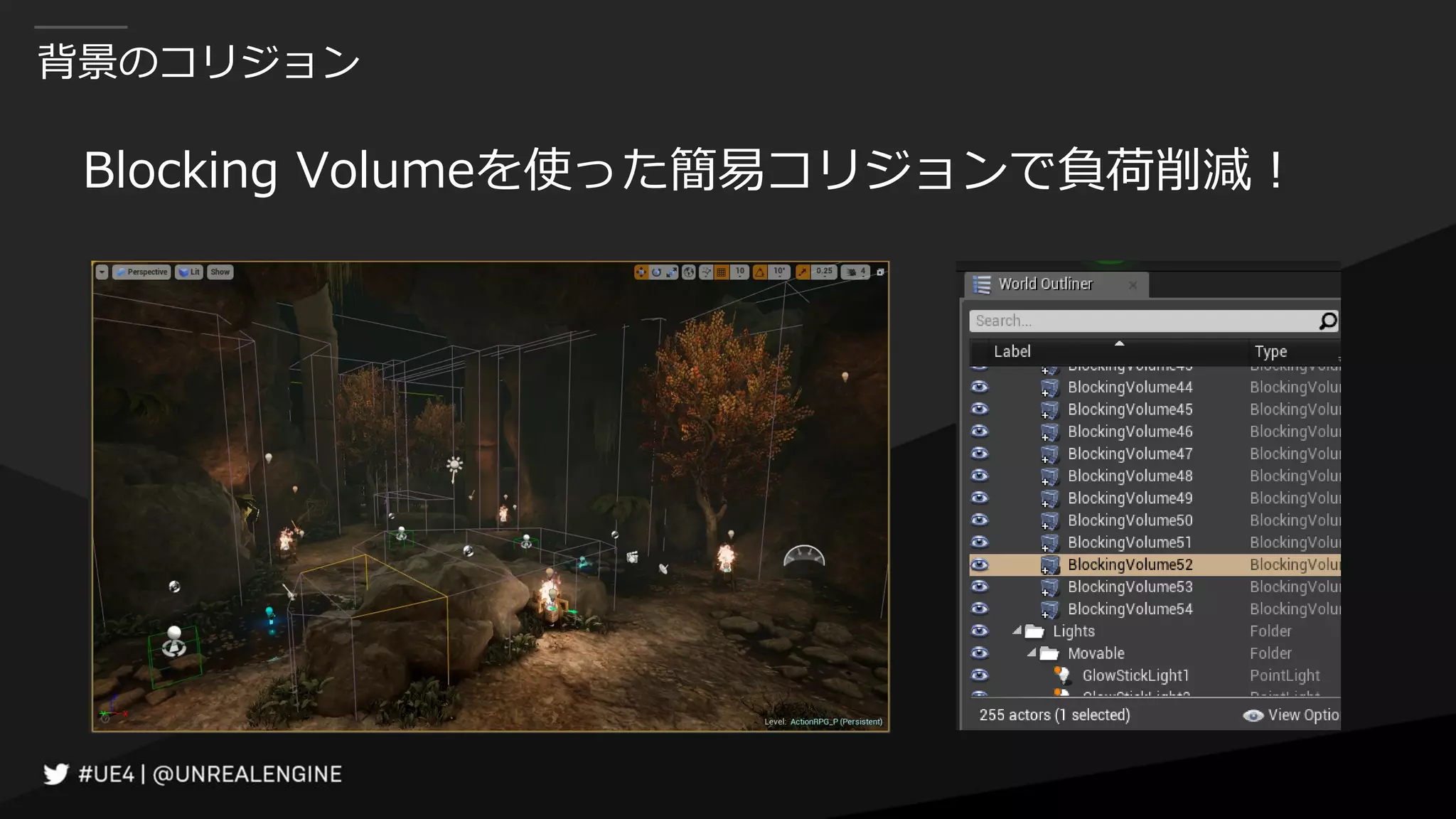This screenshot has height=819, width=1456.
Task: Toggle rotation snapping triangle icon
Action: click(760, 272)
